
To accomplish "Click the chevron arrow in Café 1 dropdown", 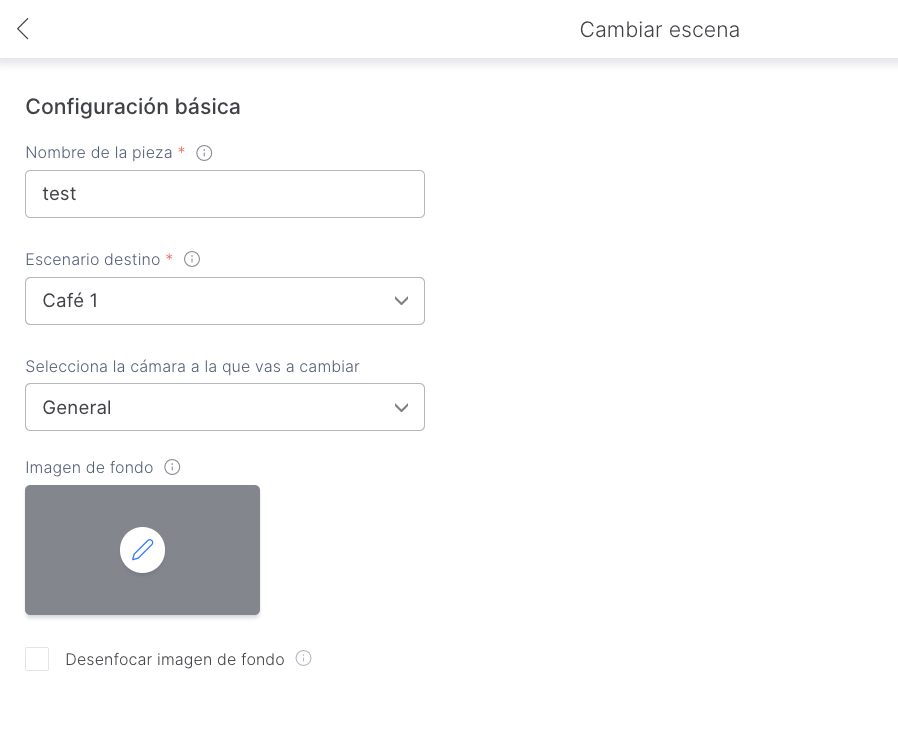I will tap(401, 301).
